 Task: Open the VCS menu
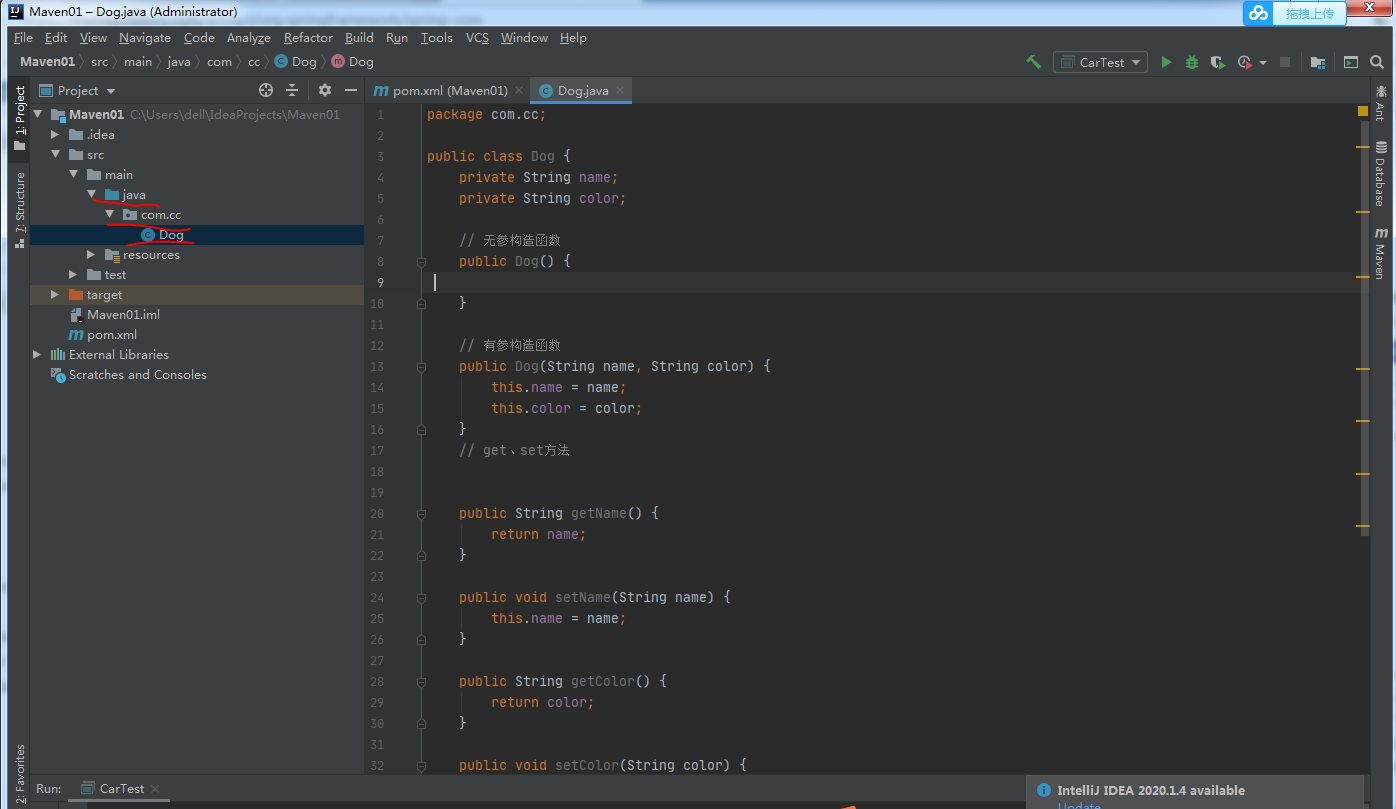[478, 38]
